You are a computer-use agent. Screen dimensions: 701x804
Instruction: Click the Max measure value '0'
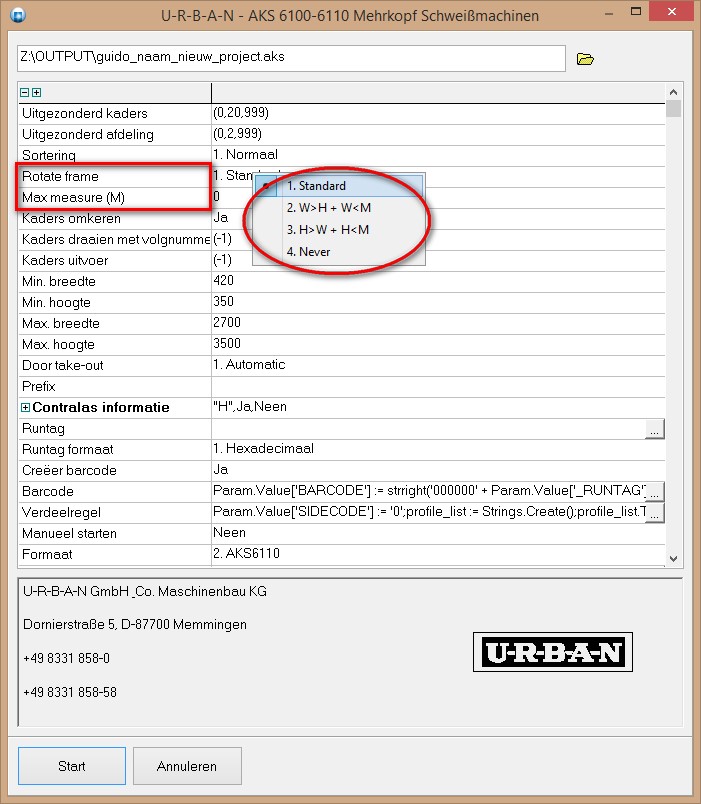216,196
